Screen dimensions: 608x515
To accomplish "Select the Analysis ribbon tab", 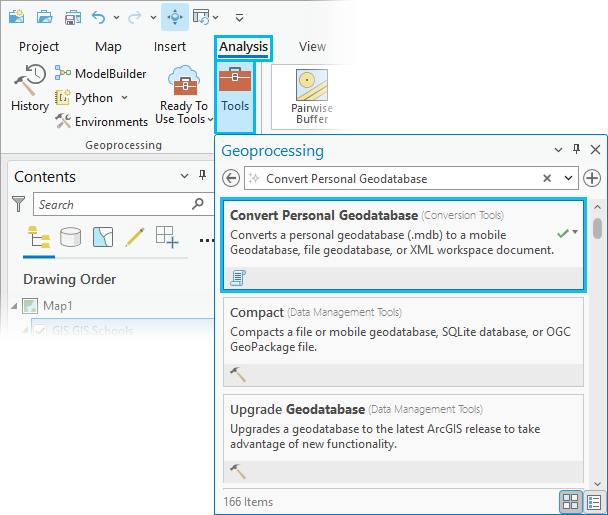I will coord(243,47).
